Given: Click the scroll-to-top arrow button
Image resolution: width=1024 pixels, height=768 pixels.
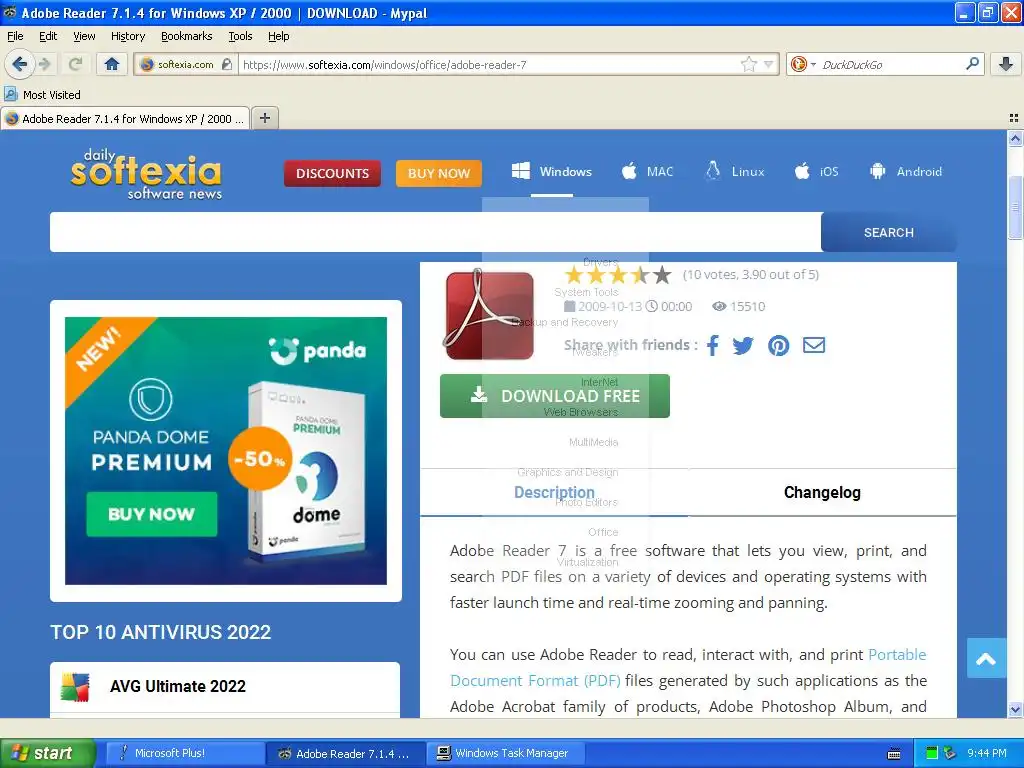Looking at the screenshot, I should pyautogui.click(x=986, y=658).
